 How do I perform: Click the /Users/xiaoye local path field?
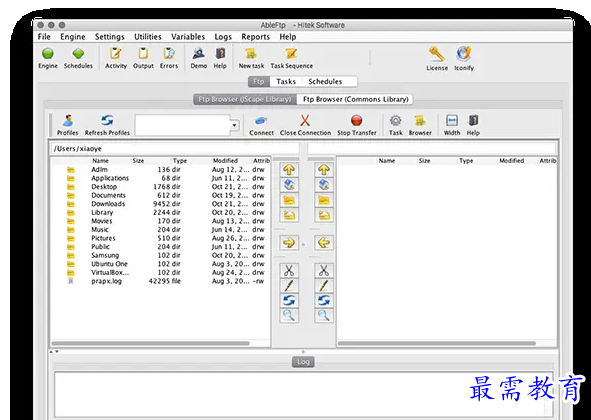175,149
